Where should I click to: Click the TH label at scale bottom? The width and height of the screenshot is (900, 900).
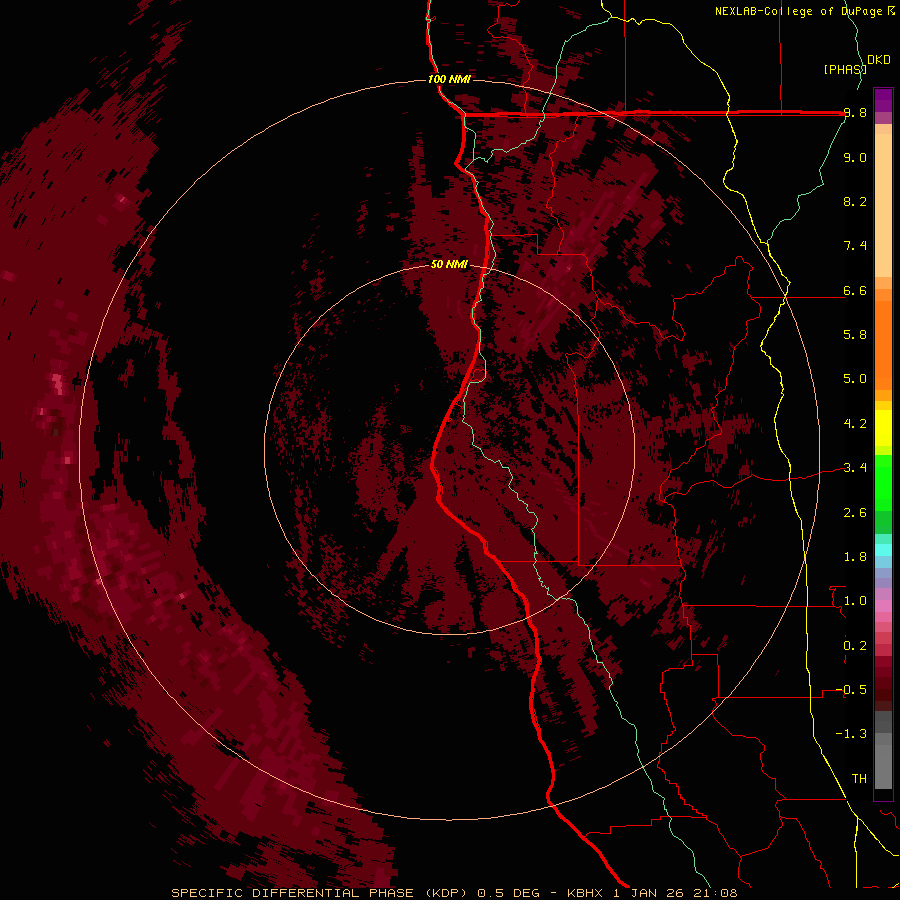tap(859, 779)
